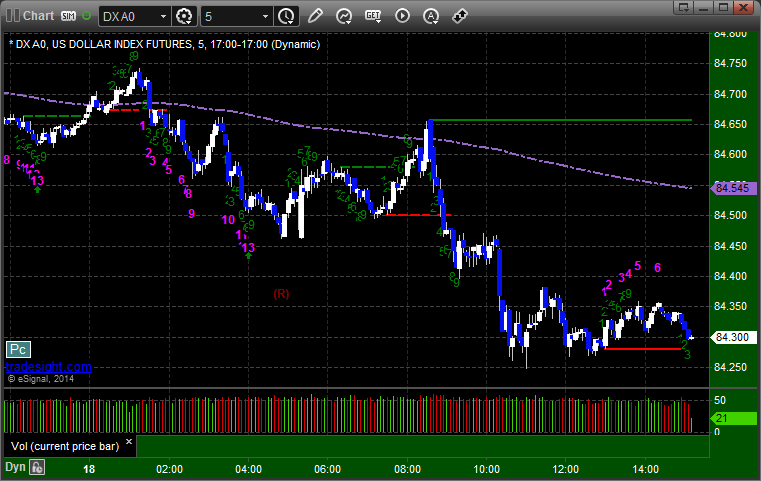
Task: Open the time template clock menu
Action: (286, 17)
